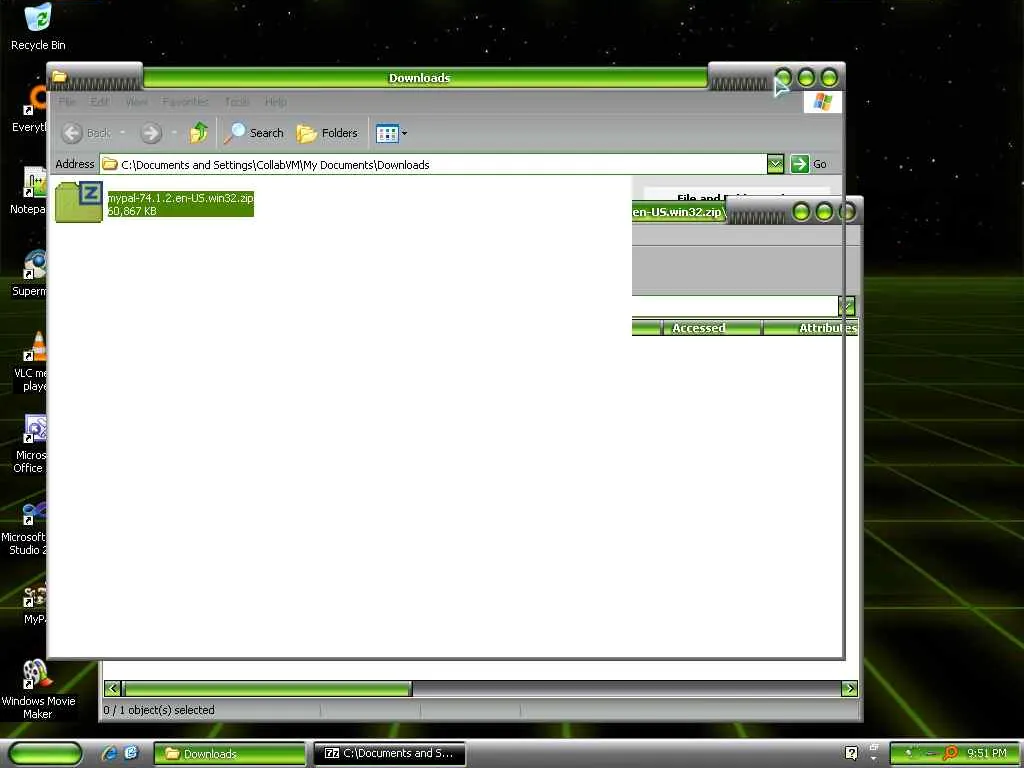
Task: Click the help question mark tray icon
Action: click(x=852, y=753)
